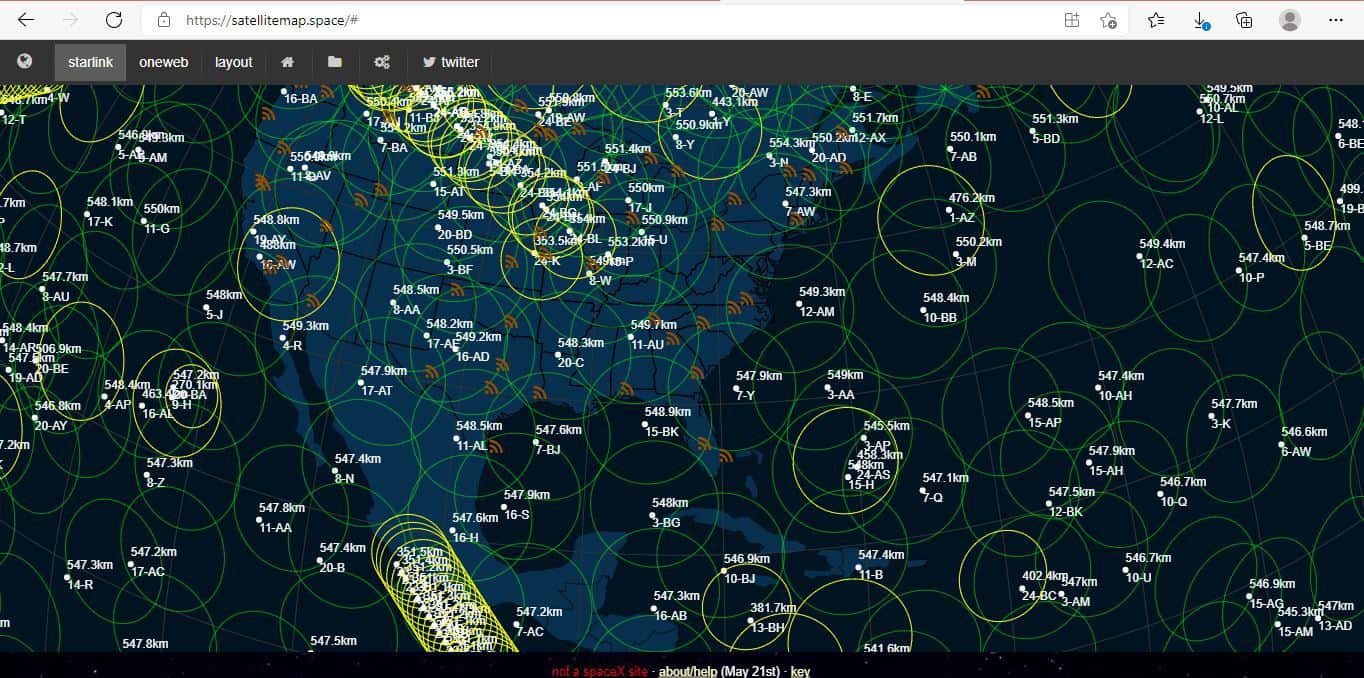1364x678 pixels.
Task: Open the browser Settings and more menu
Action: click(x=1336, y=20)
